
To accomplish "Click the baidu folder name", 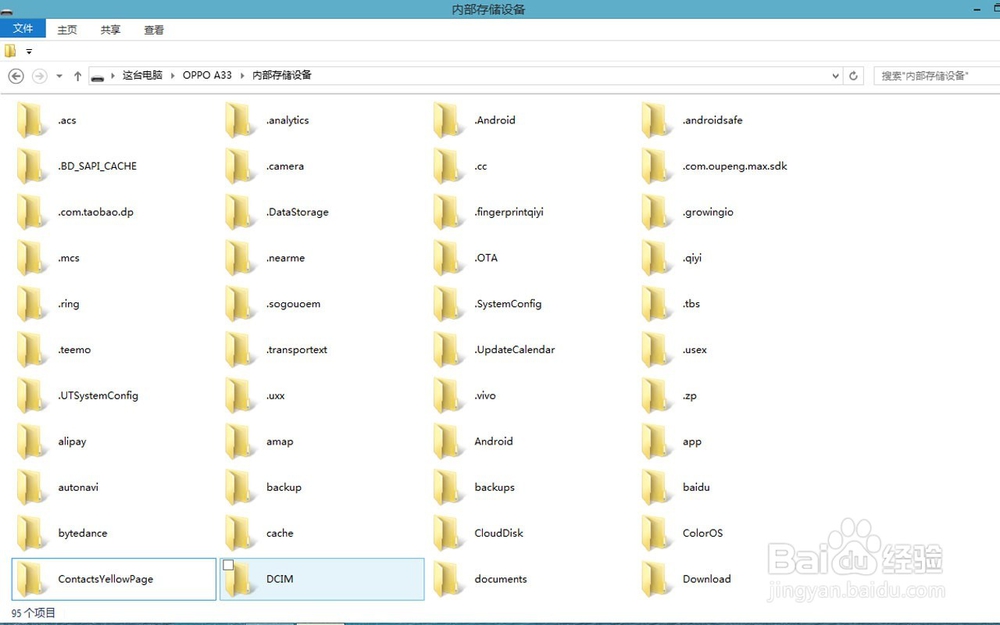I will pyautogui.click(x=696, y=487).
